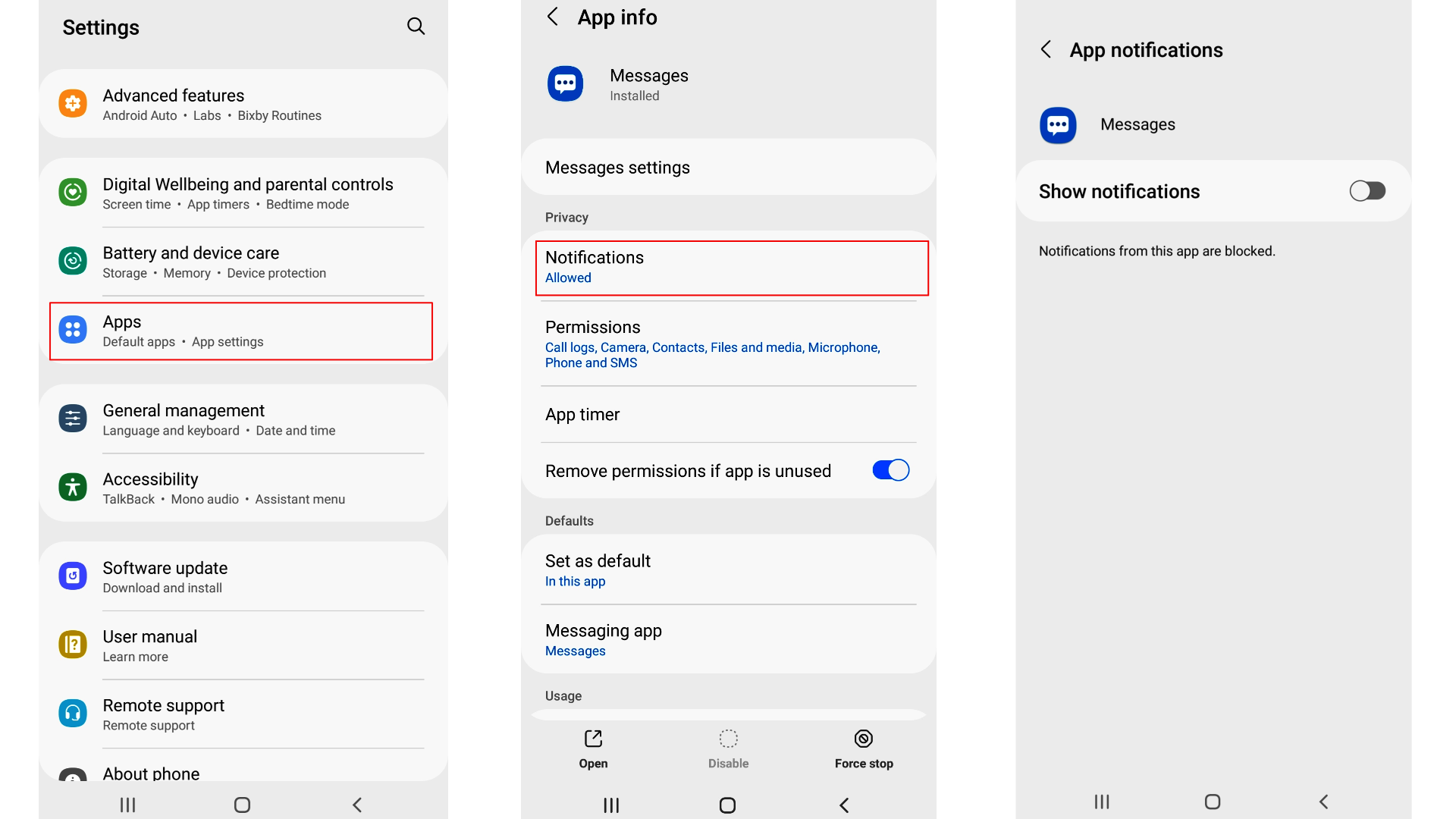The height and width of the screenshot is (819, 1456).
Task: Tap back button in App notifications navbar
Action: (x=1323, y=802)
